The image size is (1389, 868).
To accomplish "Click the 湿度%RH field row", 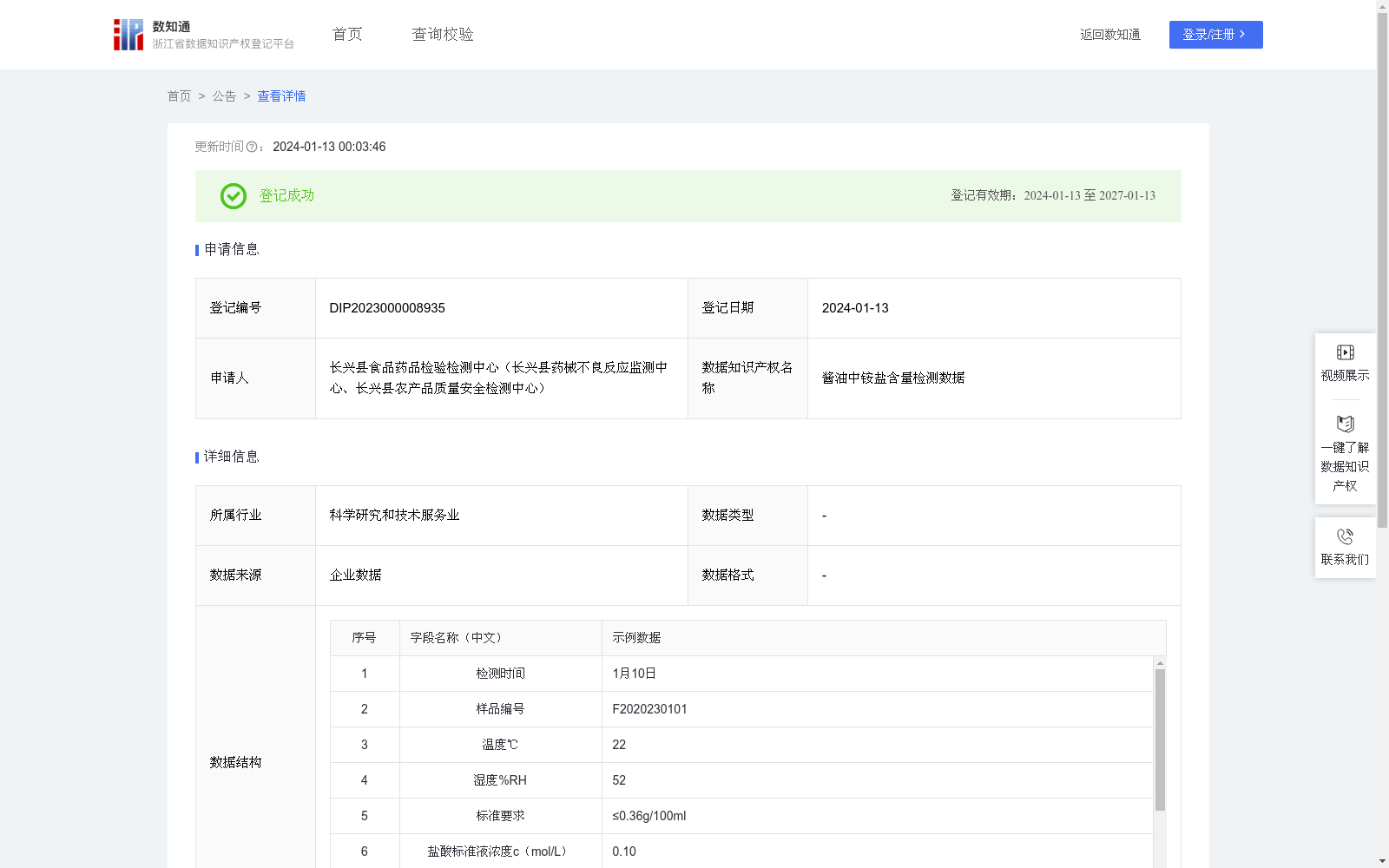I will [x=741, y=780].
